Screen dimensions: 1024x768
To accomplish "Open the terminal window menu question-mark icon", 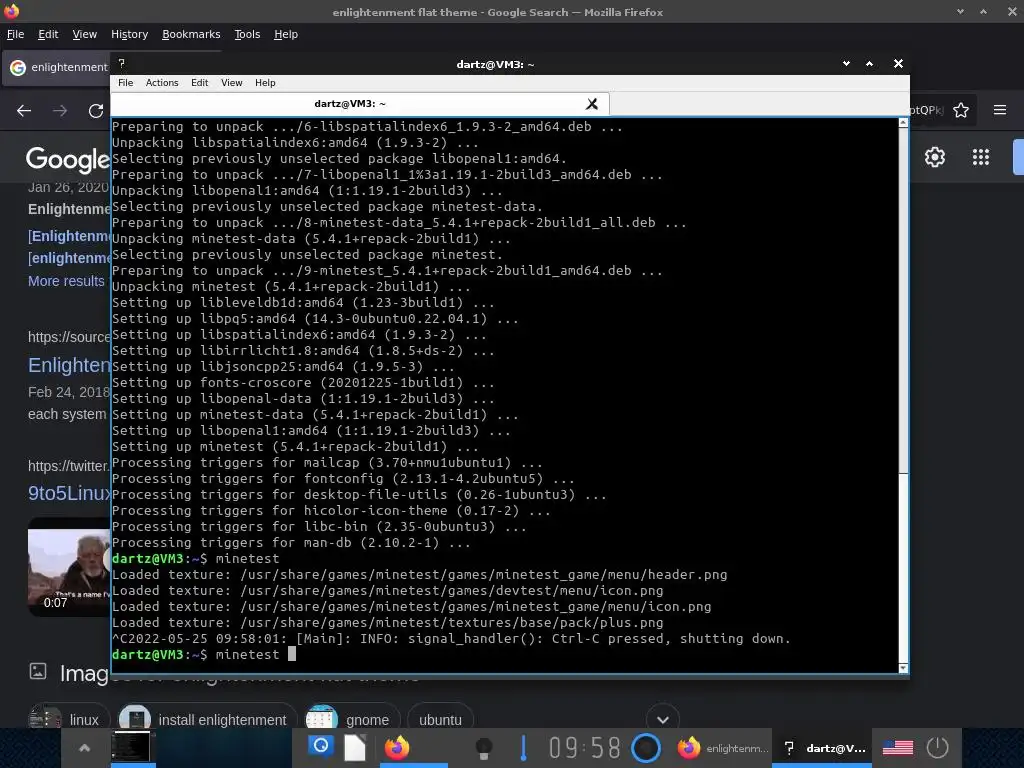I will click(121, 63).
